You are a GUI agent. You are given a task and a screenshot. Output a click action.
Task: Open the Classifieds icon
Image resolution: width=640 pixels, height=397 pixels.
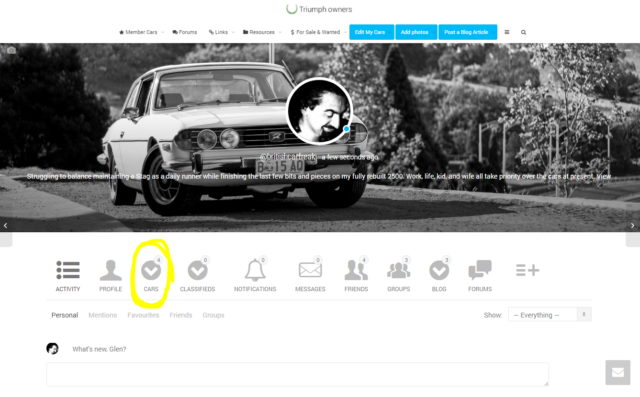(198, 270)
